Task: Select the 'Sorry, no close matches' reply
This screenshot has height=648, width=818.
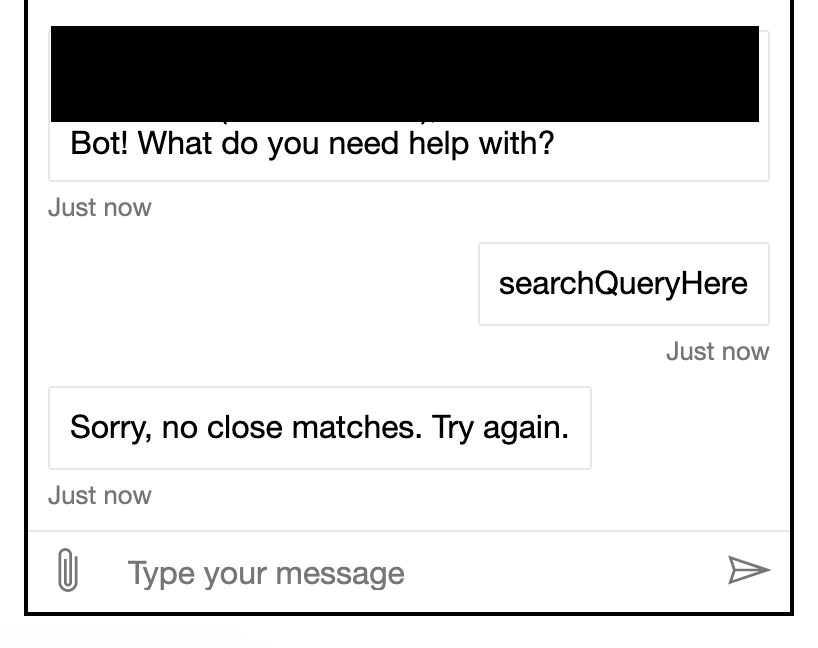Action: [x=319, y=427]
